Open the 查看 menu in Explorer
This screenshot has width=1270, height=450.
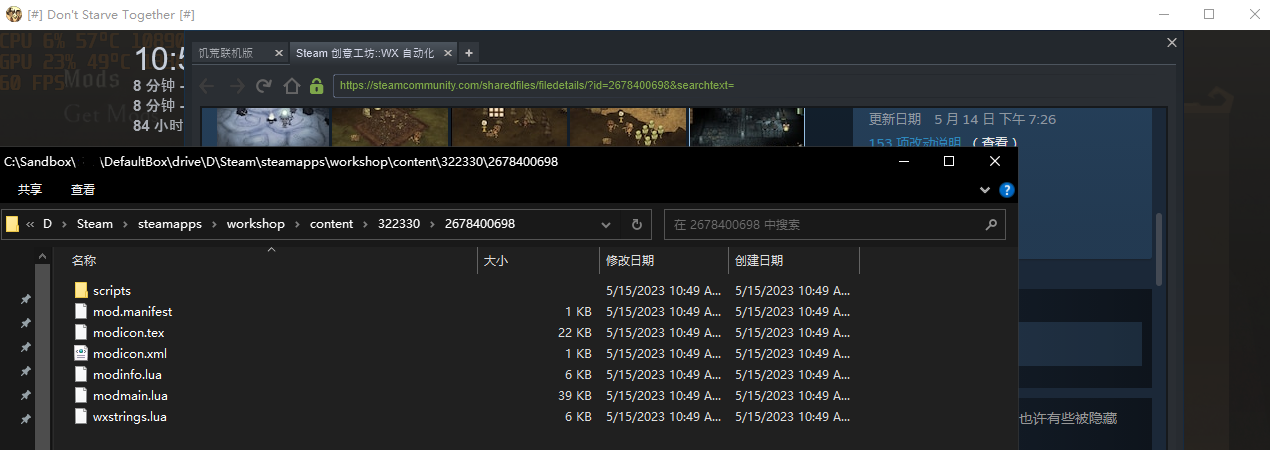pyautogui.click(x=83, y=189)
